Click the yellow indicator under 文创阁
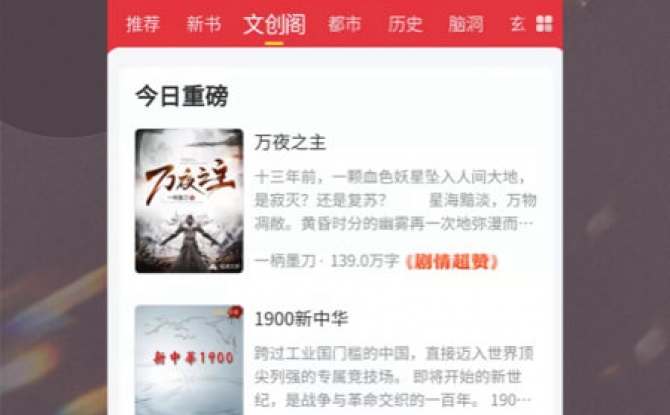 click(274, 43)
